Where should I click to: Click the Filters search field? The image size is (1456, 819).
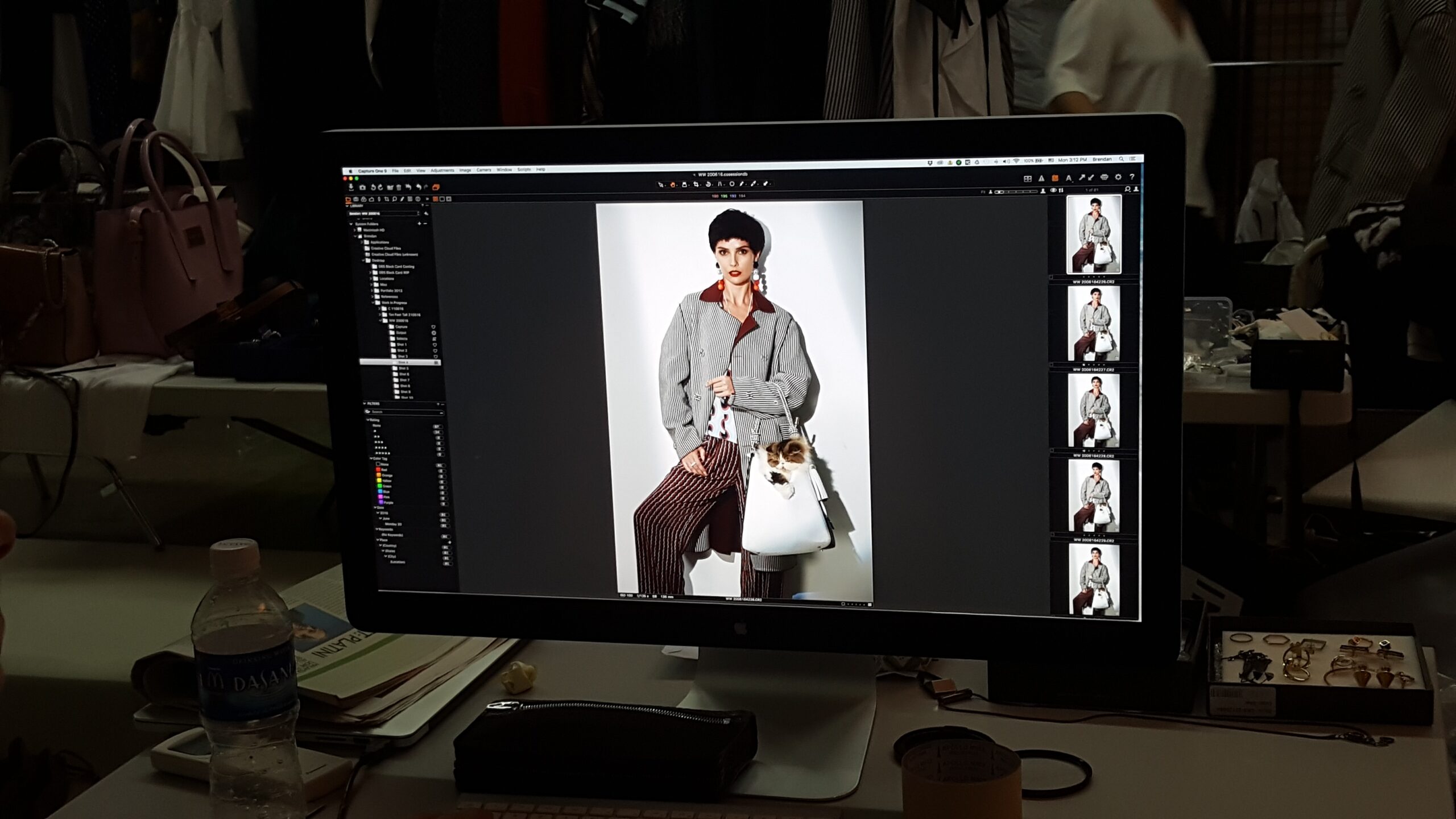coord(404,412)
